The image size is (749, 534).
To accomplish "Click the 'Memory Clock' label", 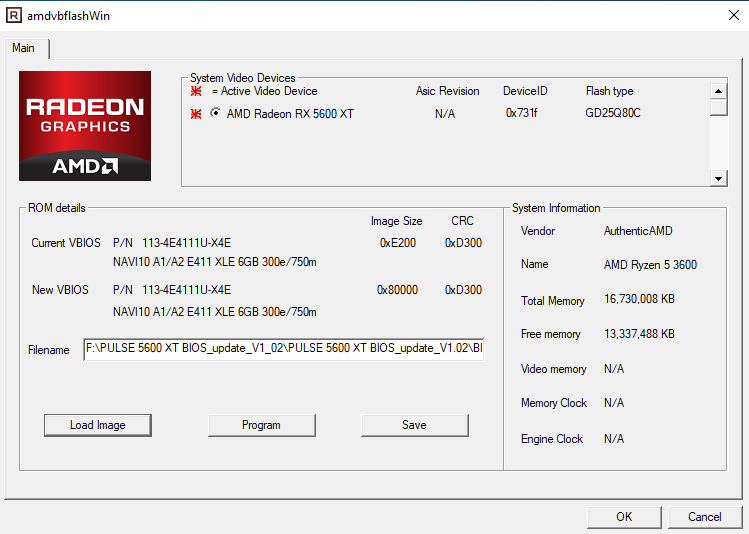I will tap(554, 403).
